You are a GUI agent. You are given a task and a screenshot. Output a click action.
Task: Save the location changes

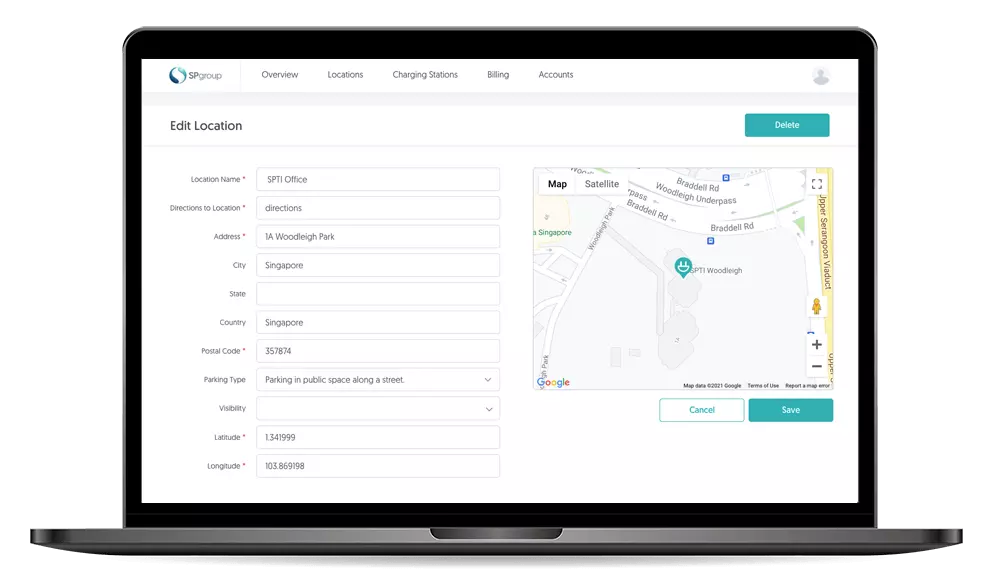791,410
